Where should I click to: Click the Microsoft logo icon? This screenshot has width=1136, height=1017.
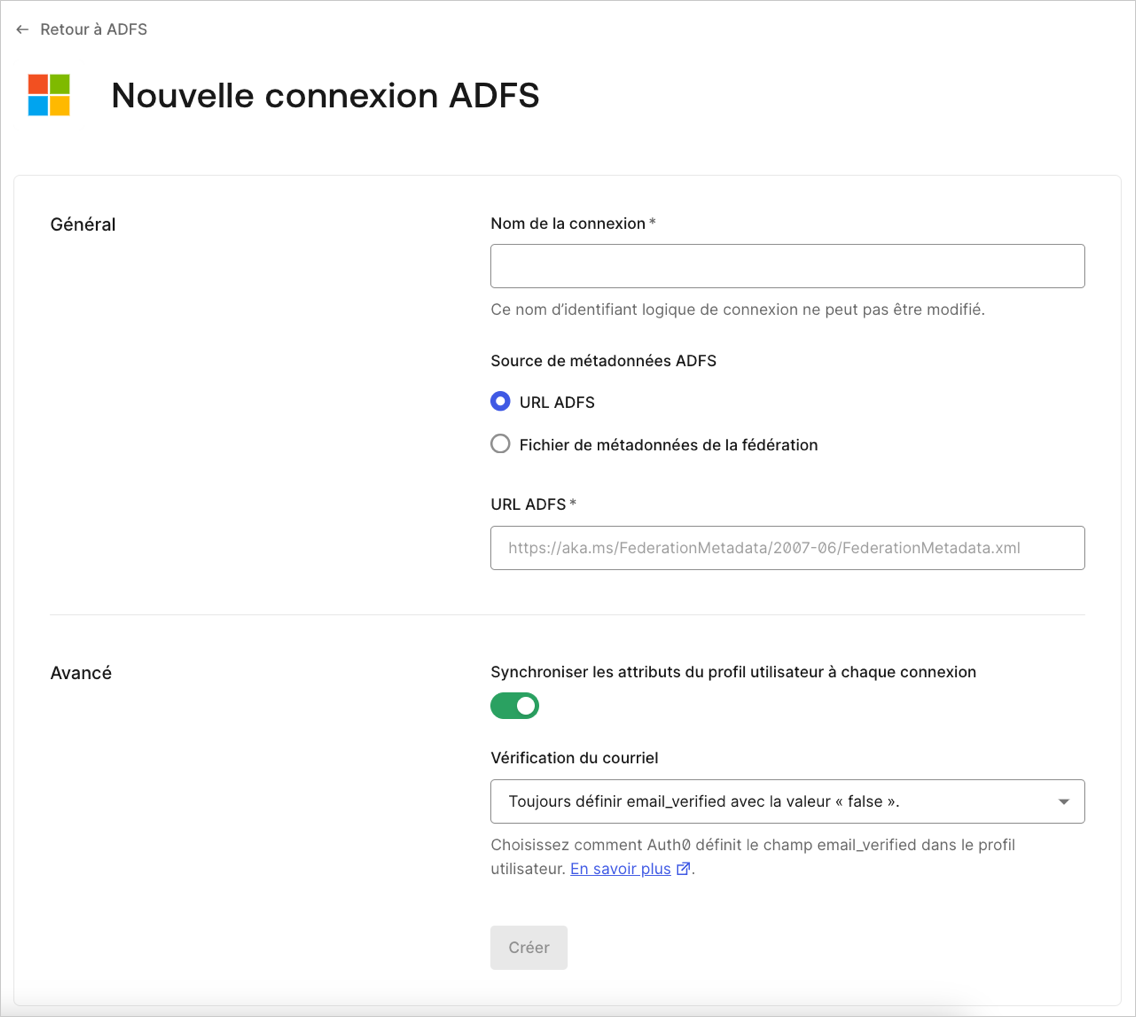click(48, 95)
